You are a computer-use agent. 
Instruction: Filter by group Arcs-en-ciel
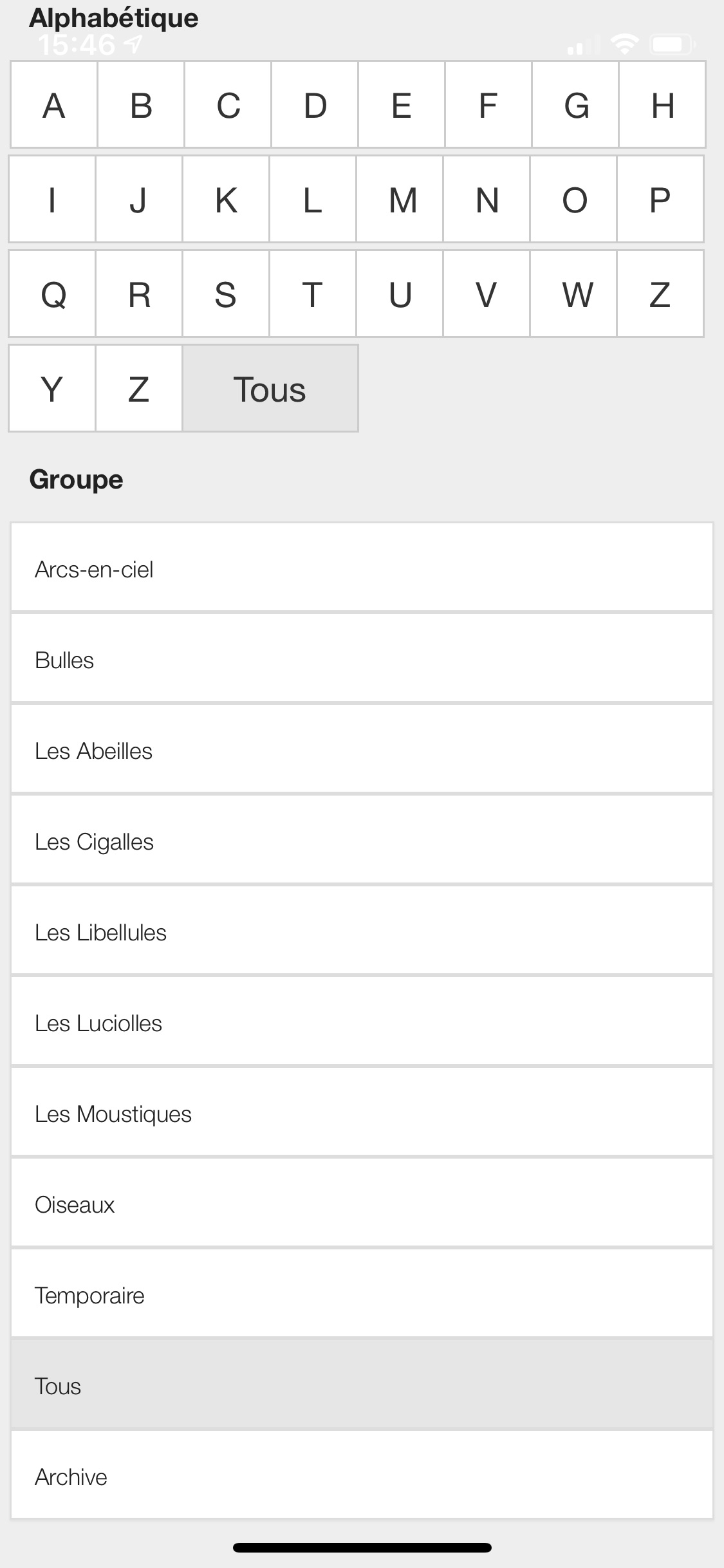click(362, 568)
